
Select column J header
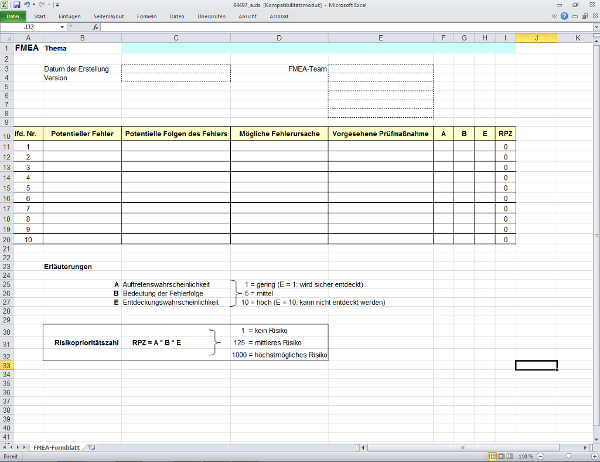(x=537, y=37)
